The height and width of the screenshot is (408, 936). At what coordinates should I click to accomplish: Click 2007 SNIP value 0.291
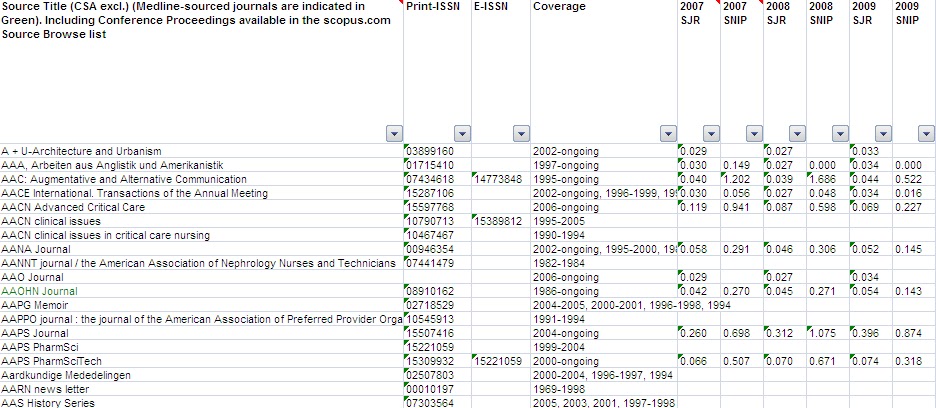(742, 249)
